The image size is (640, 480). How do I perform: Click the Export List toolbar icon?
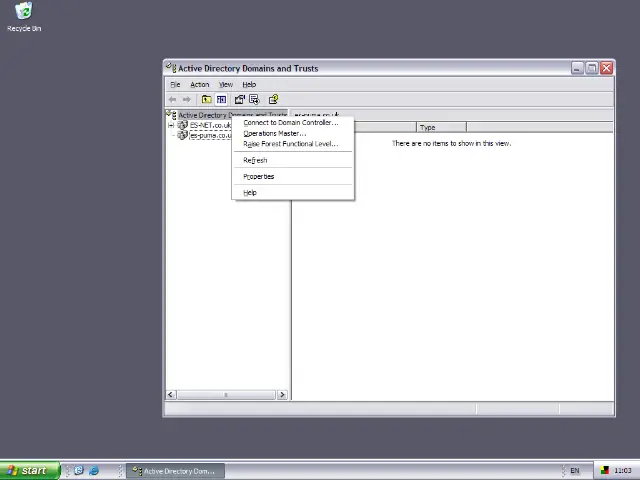click(x=254, y=99)
